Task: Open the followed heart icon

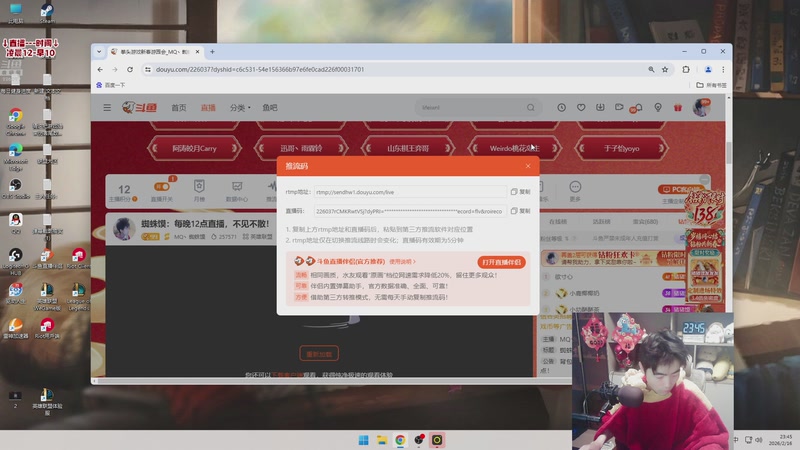Action: pyautogui.click(x=581, y=107)
